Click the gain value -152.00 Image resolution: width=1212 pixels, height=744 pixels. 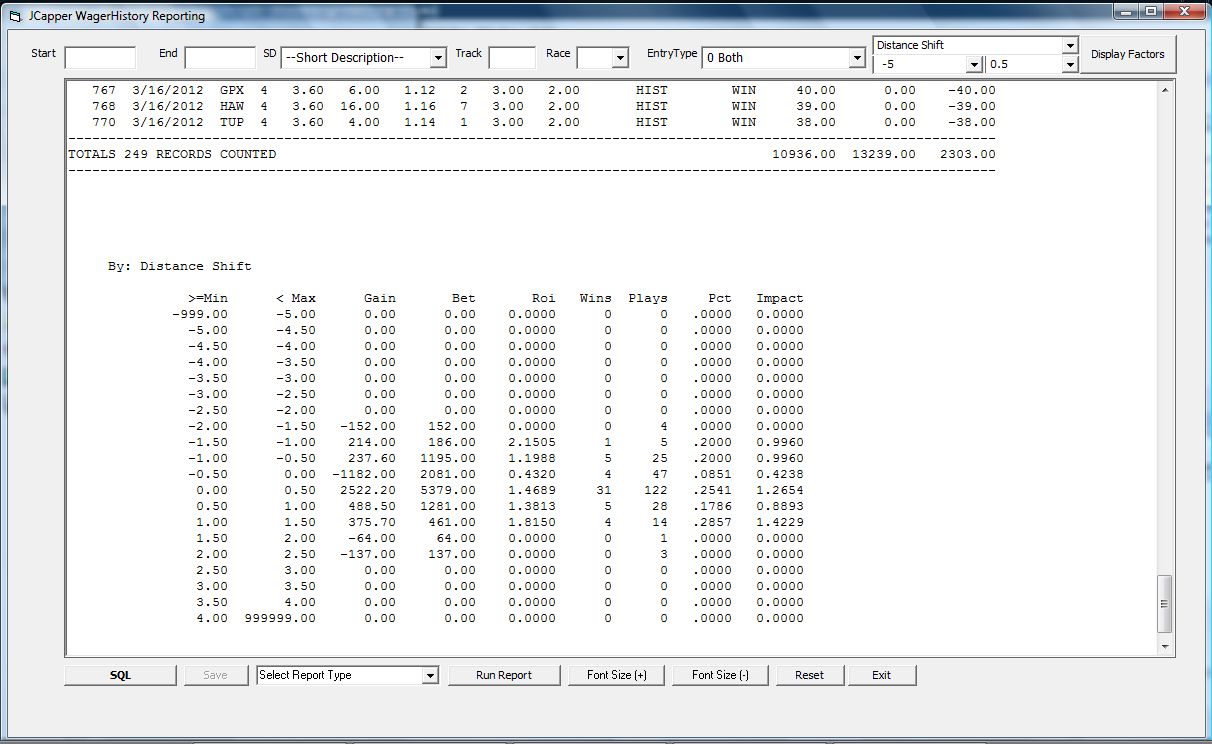368,426
